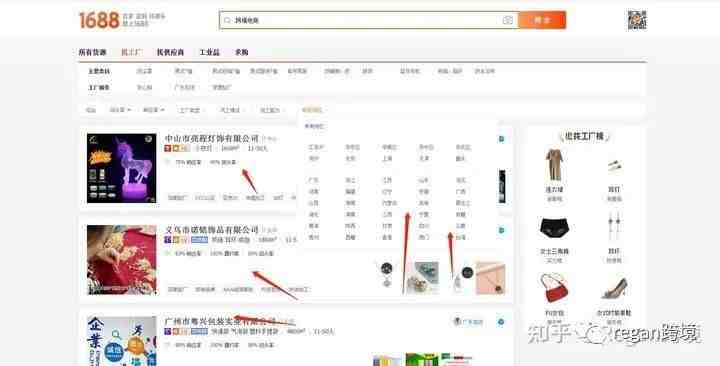Open the black necklace product thumbnail
The image size is (720, 366).
tap(387, 277)
